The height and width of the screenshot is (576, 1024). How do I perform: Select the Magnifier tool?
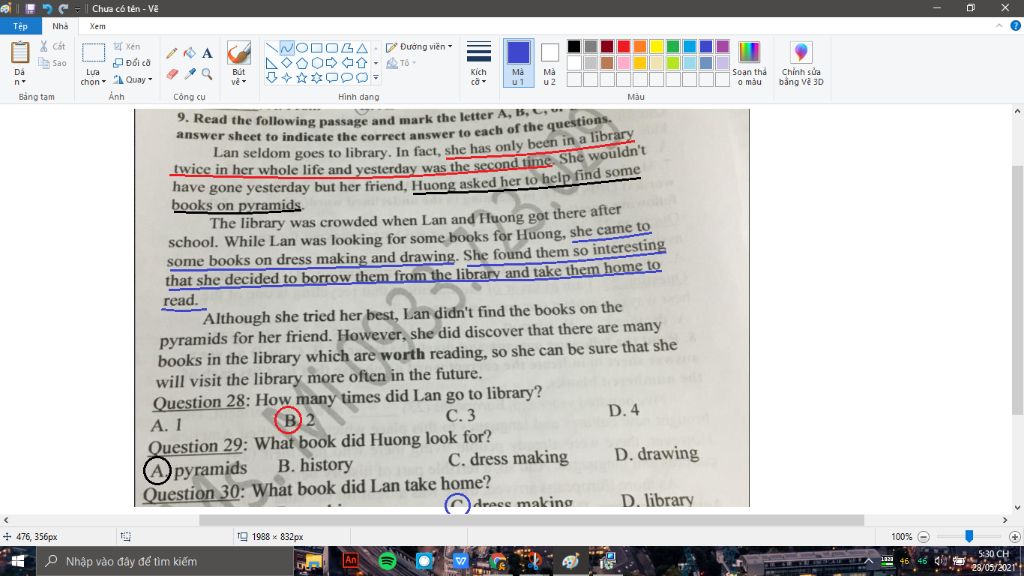(x=207, y=74)
